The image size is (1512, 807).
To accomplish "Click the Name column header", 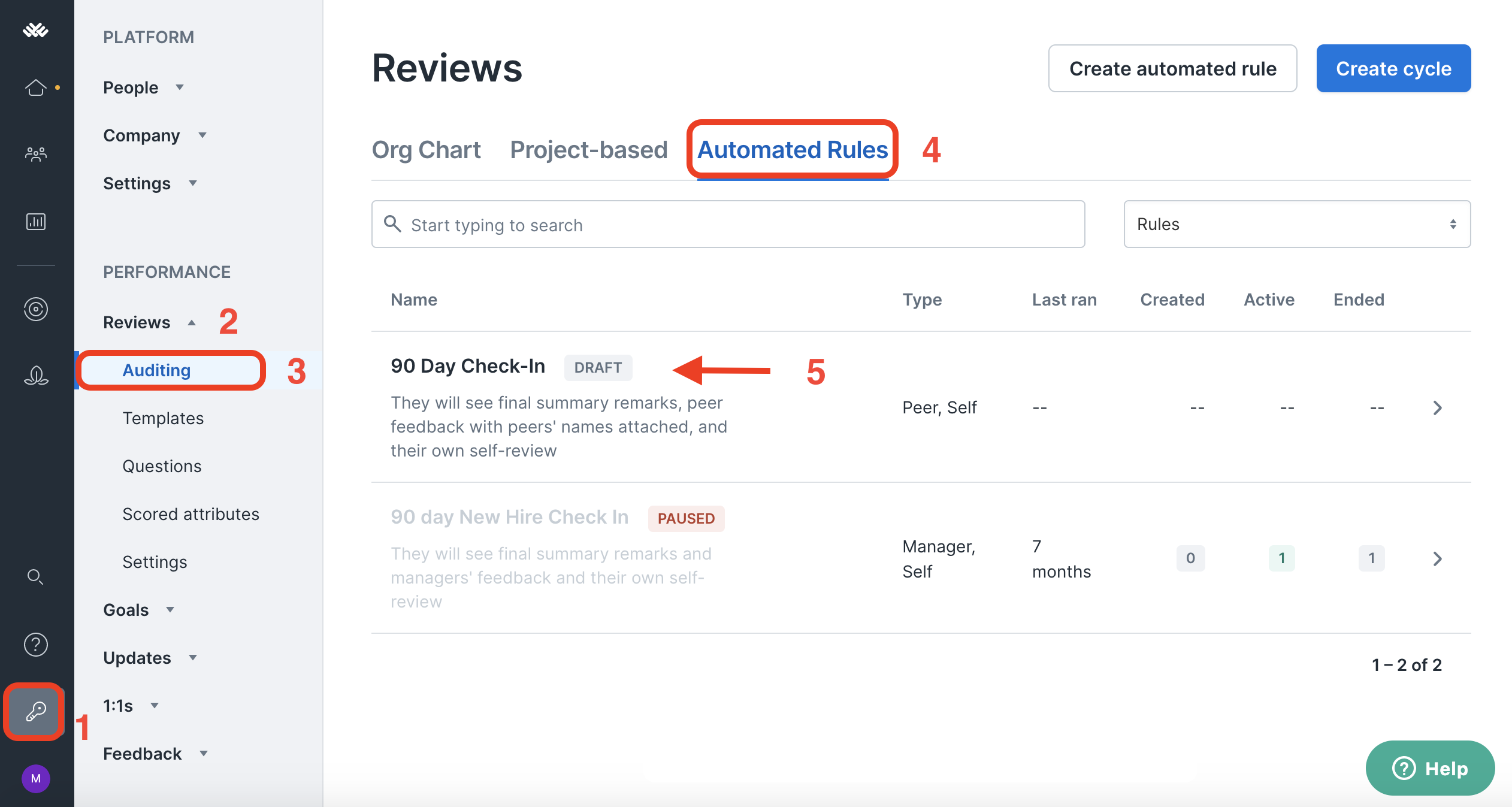I will click(x=414, y=300).
